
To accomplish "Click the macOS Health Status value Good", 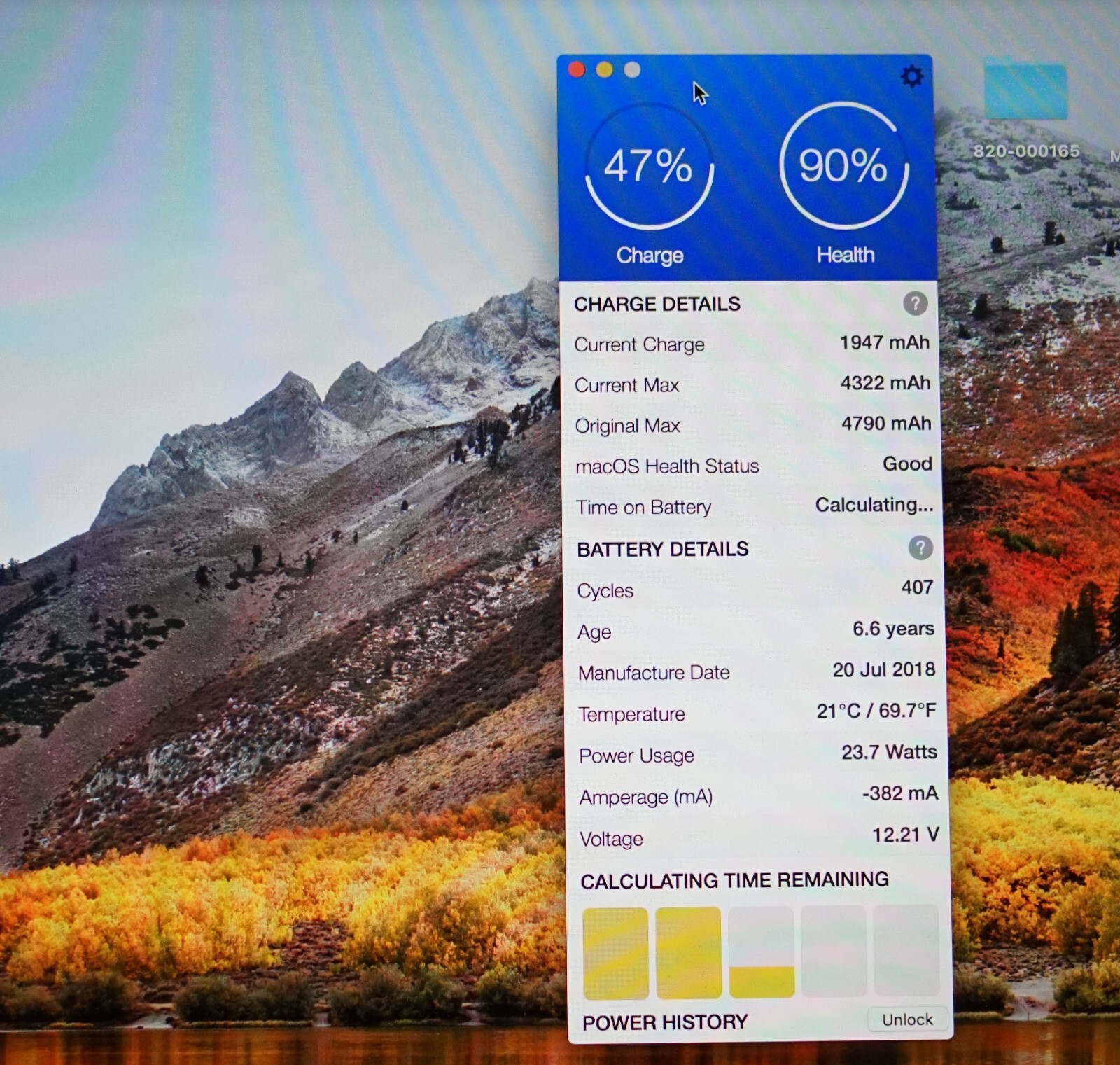I will point(907,464).
